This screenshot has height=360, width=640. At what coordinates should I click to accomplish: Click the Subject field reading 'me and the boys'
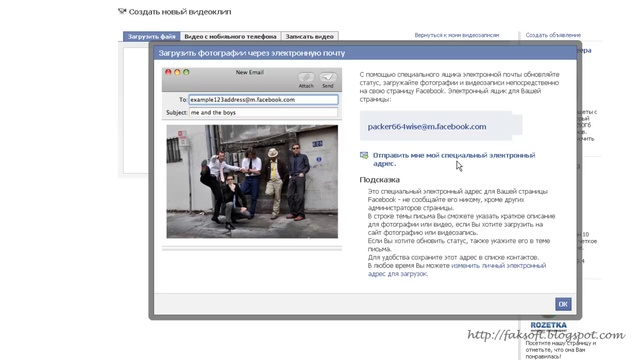click(263, 113)
